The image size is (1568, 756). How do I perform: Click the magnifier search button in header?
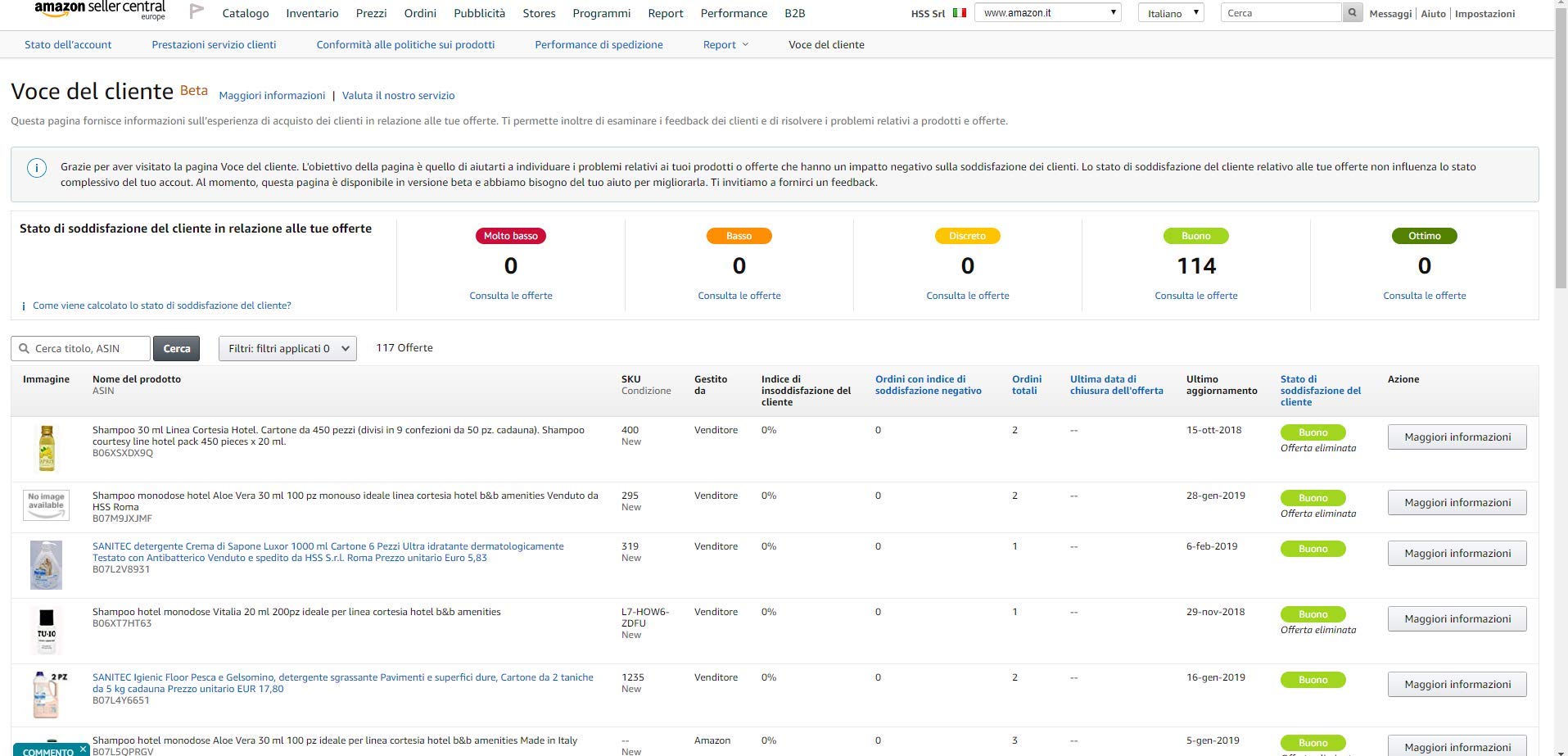pyautogui.click(x=1352, y=13)
